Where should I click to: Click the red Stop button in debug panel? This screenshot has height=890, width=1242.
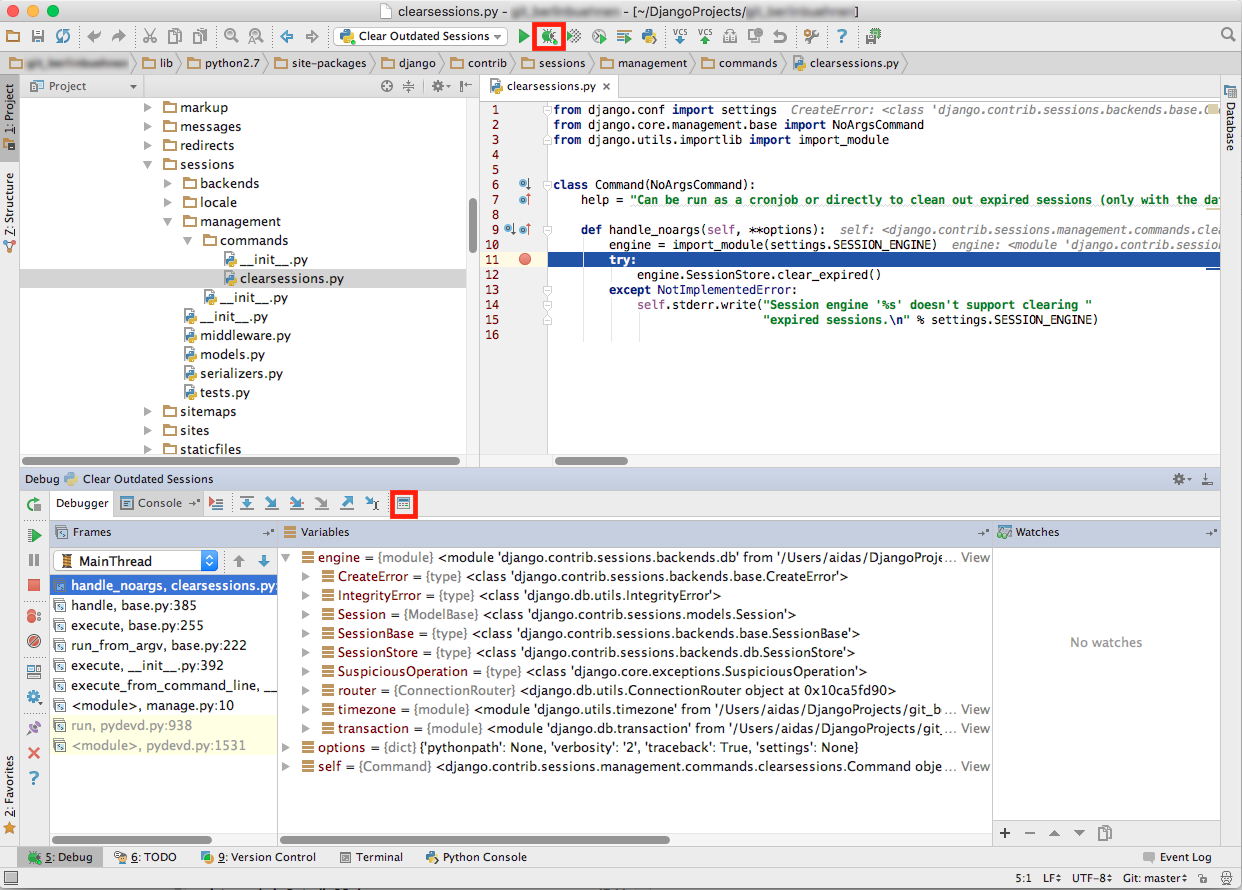click(34, 585)
